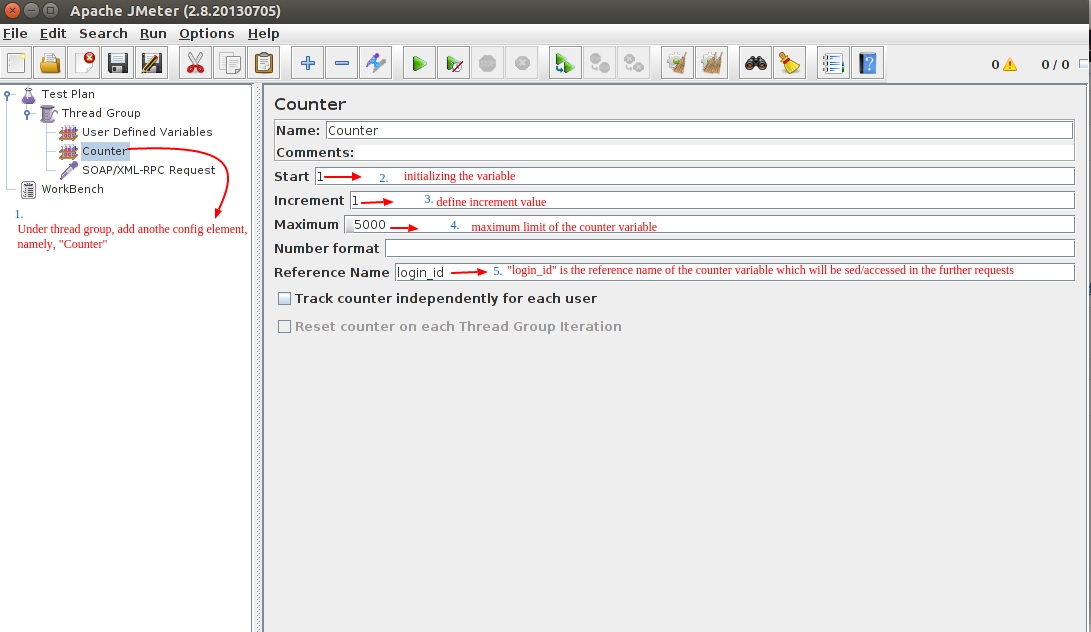Expand all tree nodes with plus icon
This screenshot has height=632, width=1091.
(x=308, y=63)
